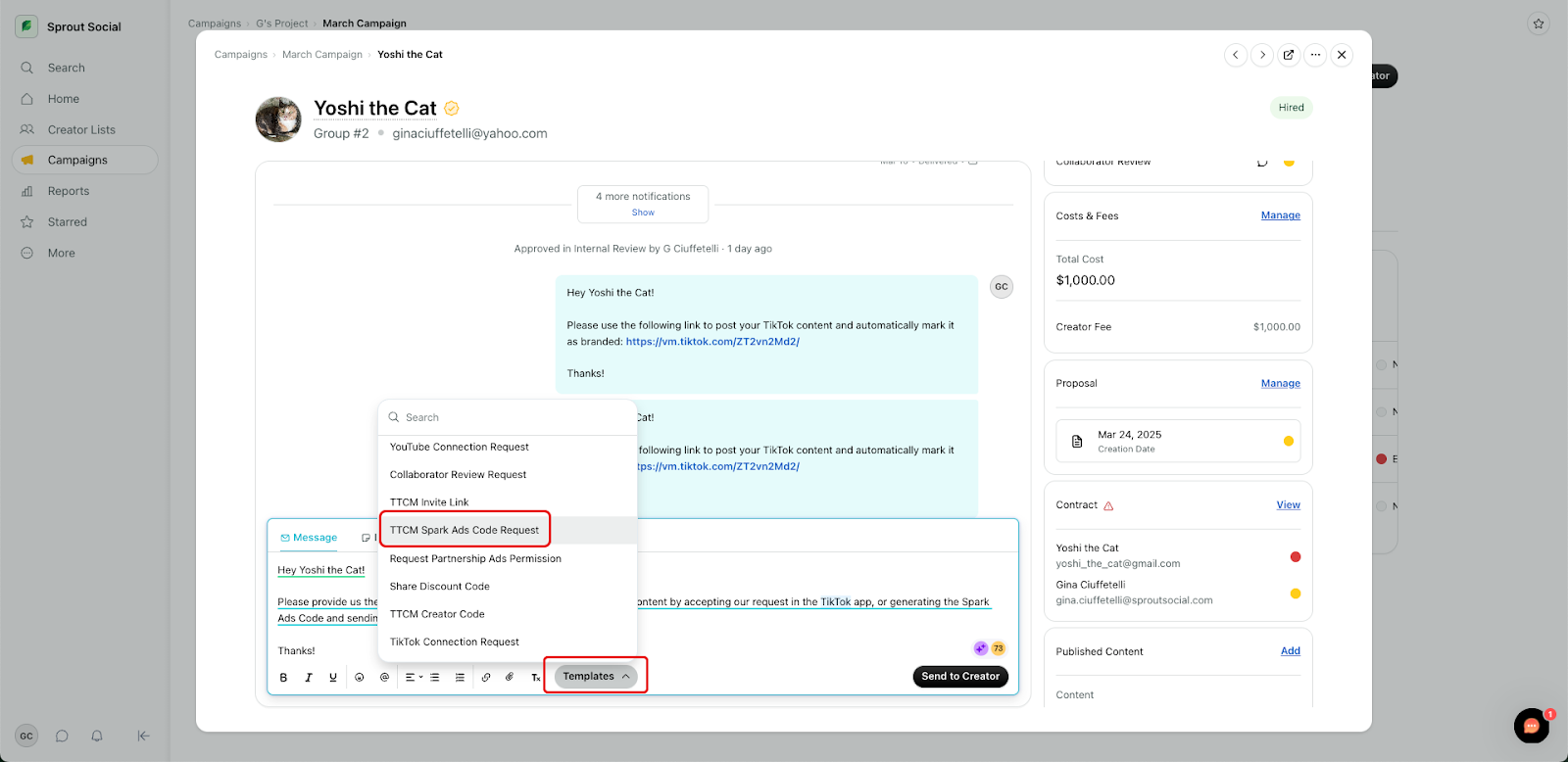Screen dimensions: 1568x762
Task: Select Campaigns in the sidebar
Action: pyautogui.click(x=84, y=160)
